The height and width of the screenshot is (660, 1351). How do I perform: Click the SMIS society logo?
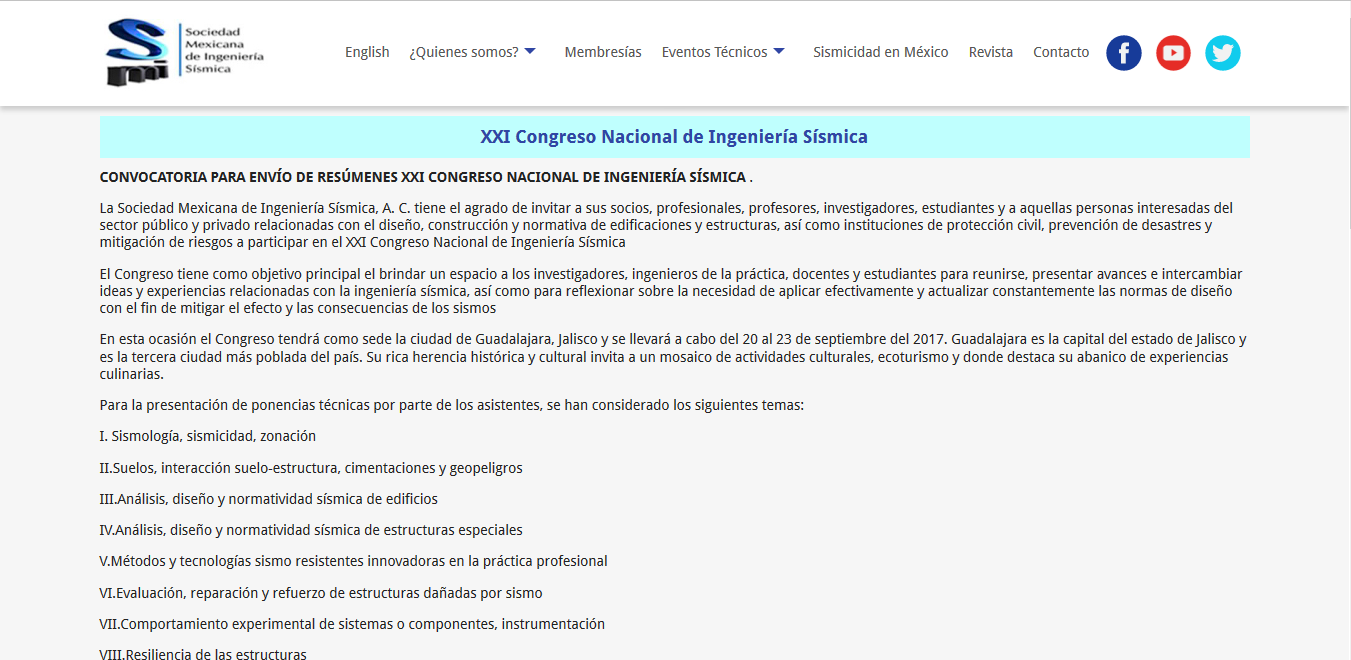coord(185,52)
